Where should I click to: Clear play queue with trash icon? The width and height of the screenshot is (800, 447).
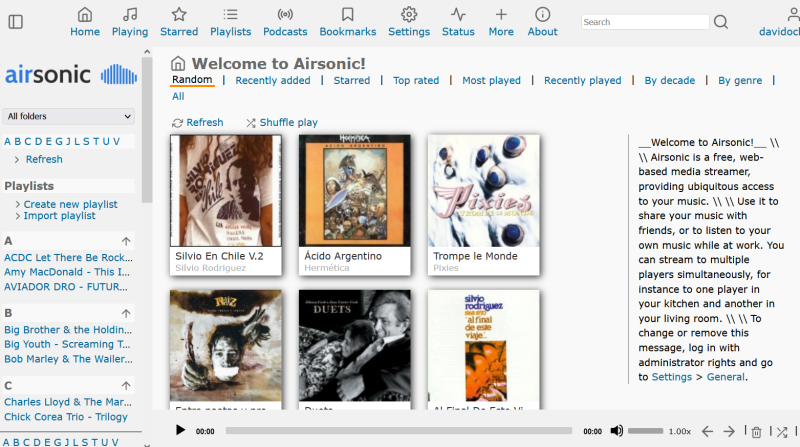[x=756, y=432]
